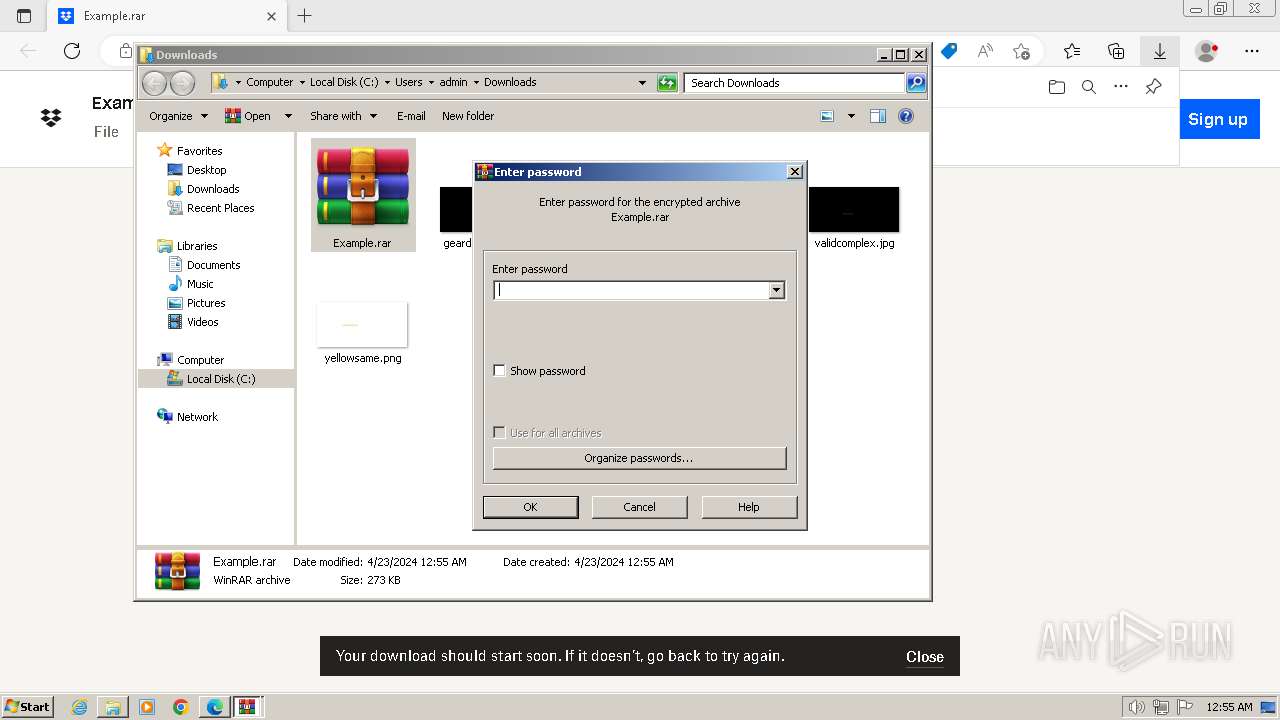Cancel the Enter password dialog
1280x720 pixels.
[x=639, y=507]
